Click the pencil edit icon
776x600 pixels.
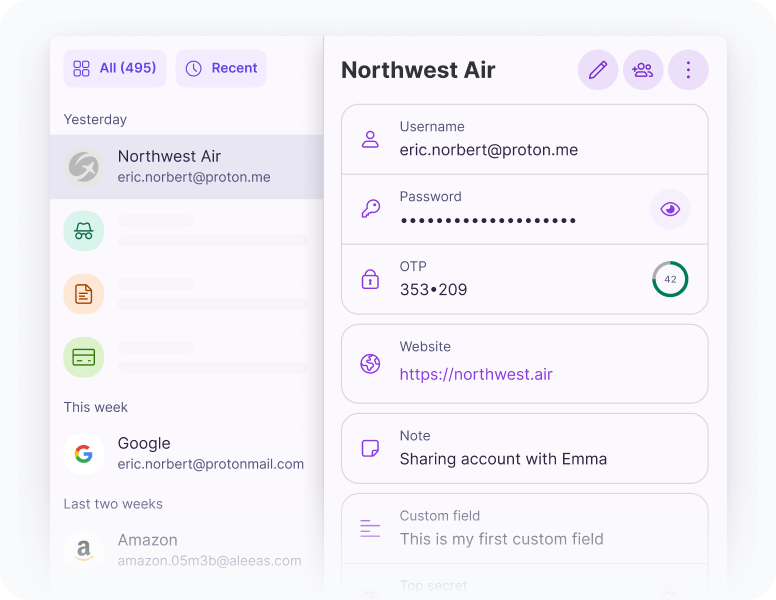point(598,70)
